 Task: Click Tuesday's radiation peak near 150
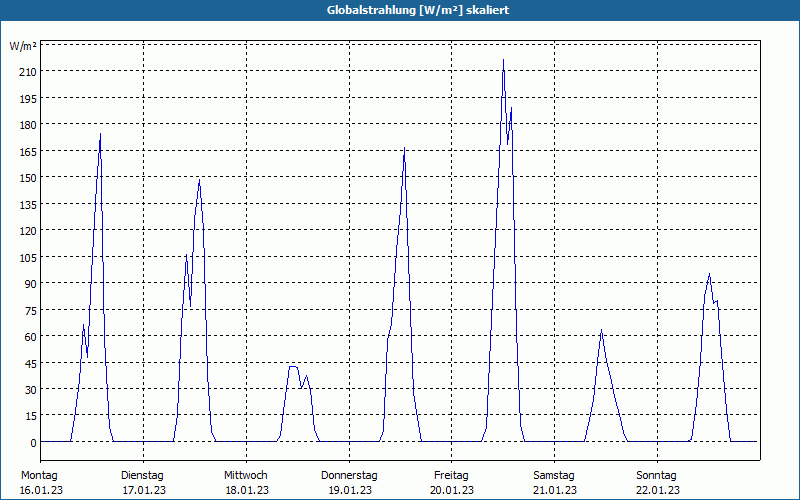(x=199, y=179)
